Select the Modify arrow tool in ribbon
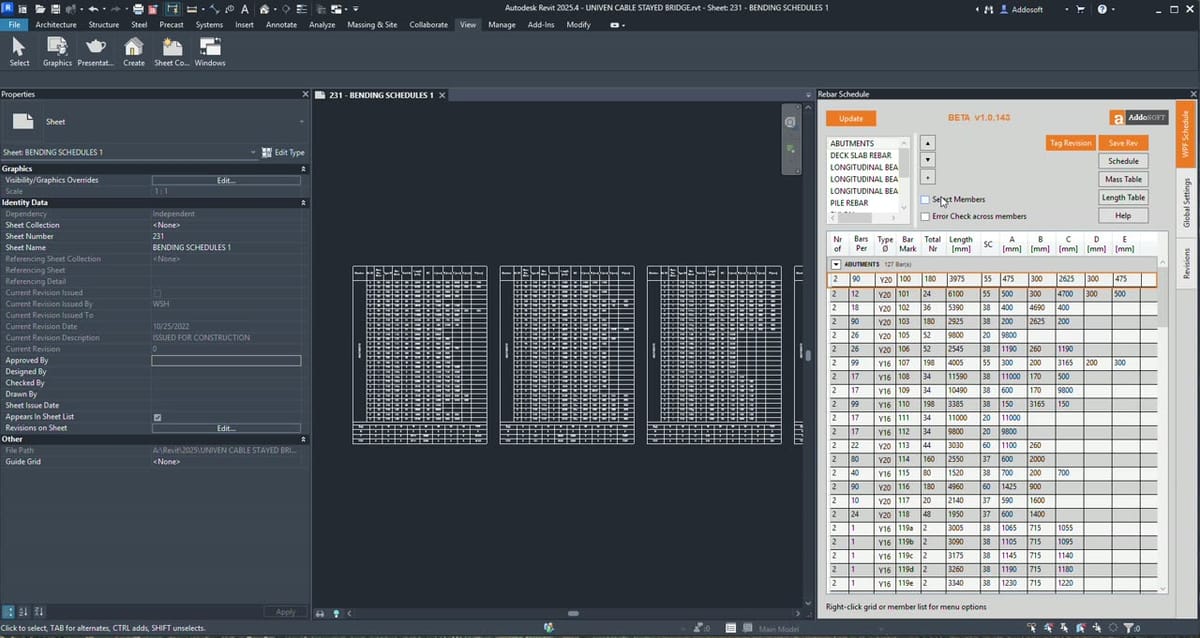The width and height of the screenshot is (1200, 638). (x=19, y=52)
